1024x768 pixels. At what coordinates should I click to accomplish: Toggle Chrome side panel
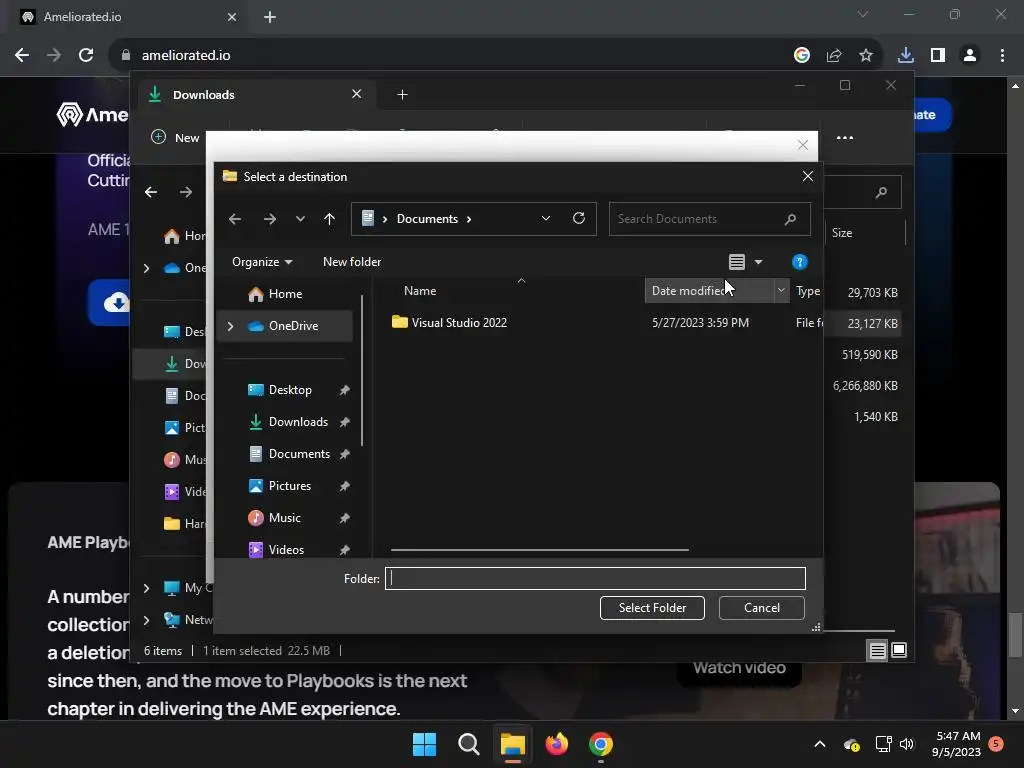click(938, 56)
